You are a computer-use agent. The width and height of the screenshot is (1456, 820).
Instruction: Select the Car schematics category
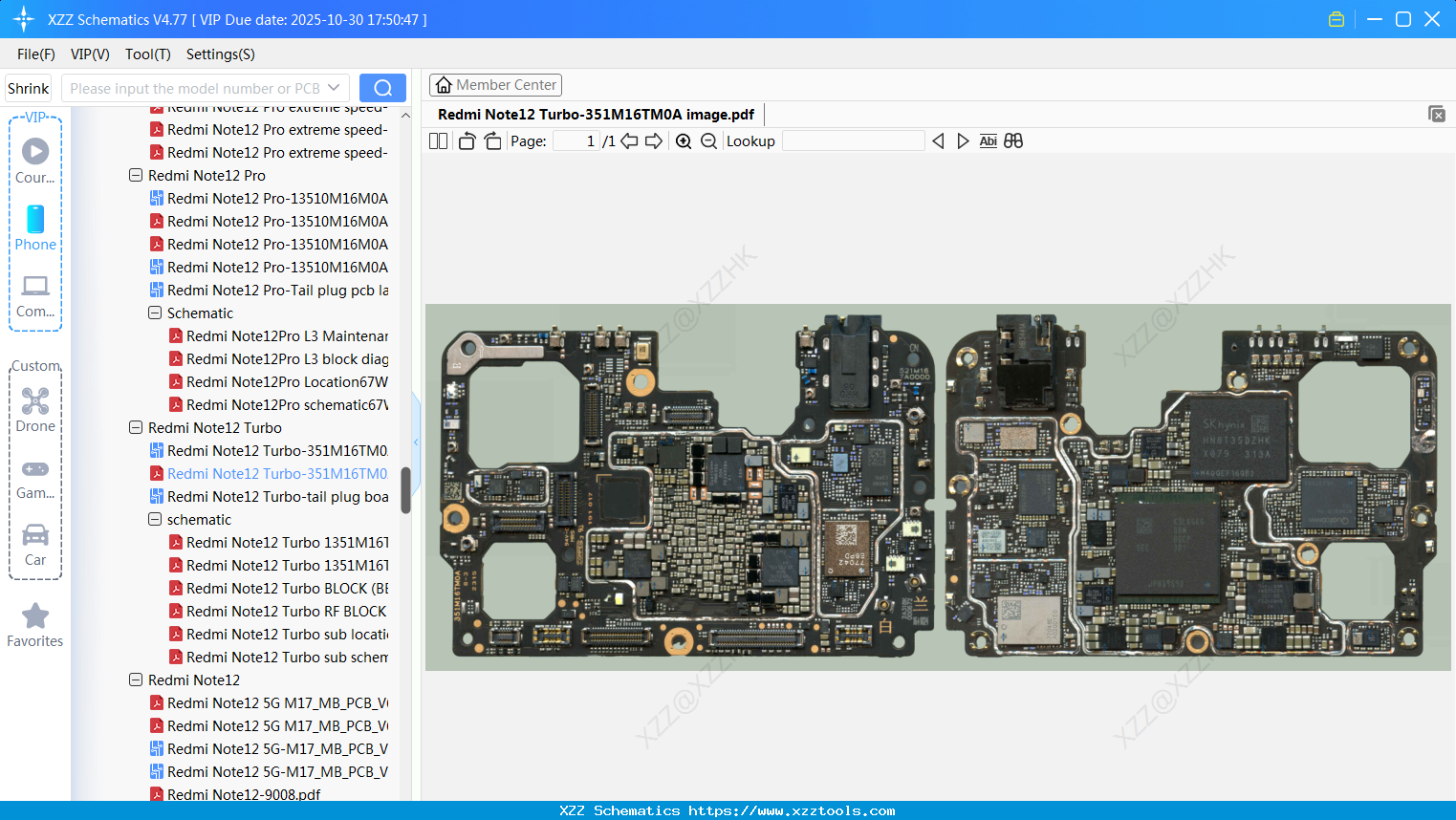(35, 536)
